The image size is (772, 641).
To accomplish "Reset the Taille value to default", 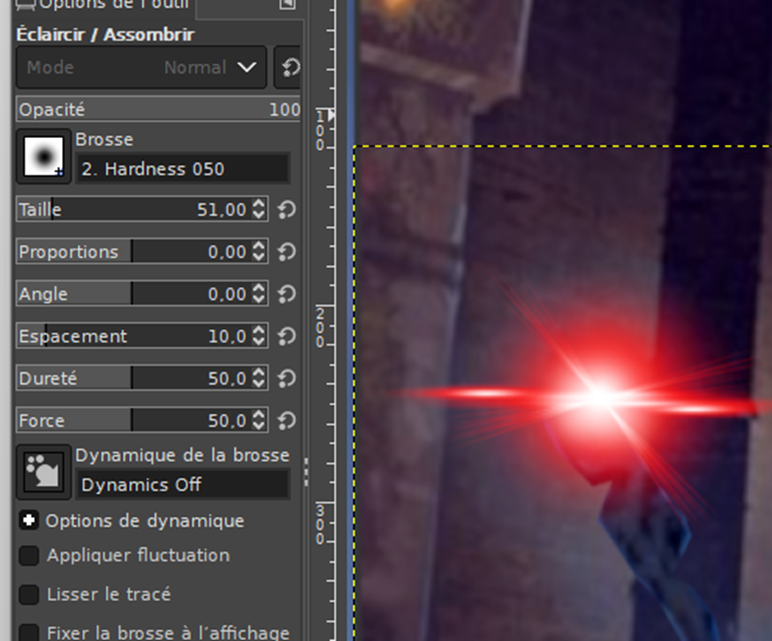I will (x=287, y=210).
